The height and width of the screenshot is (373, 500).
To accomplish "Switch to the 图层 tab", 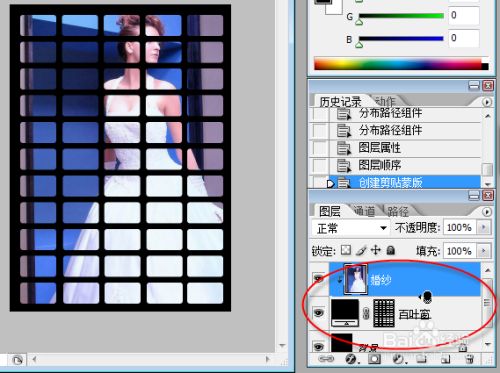I will (329, 211).
